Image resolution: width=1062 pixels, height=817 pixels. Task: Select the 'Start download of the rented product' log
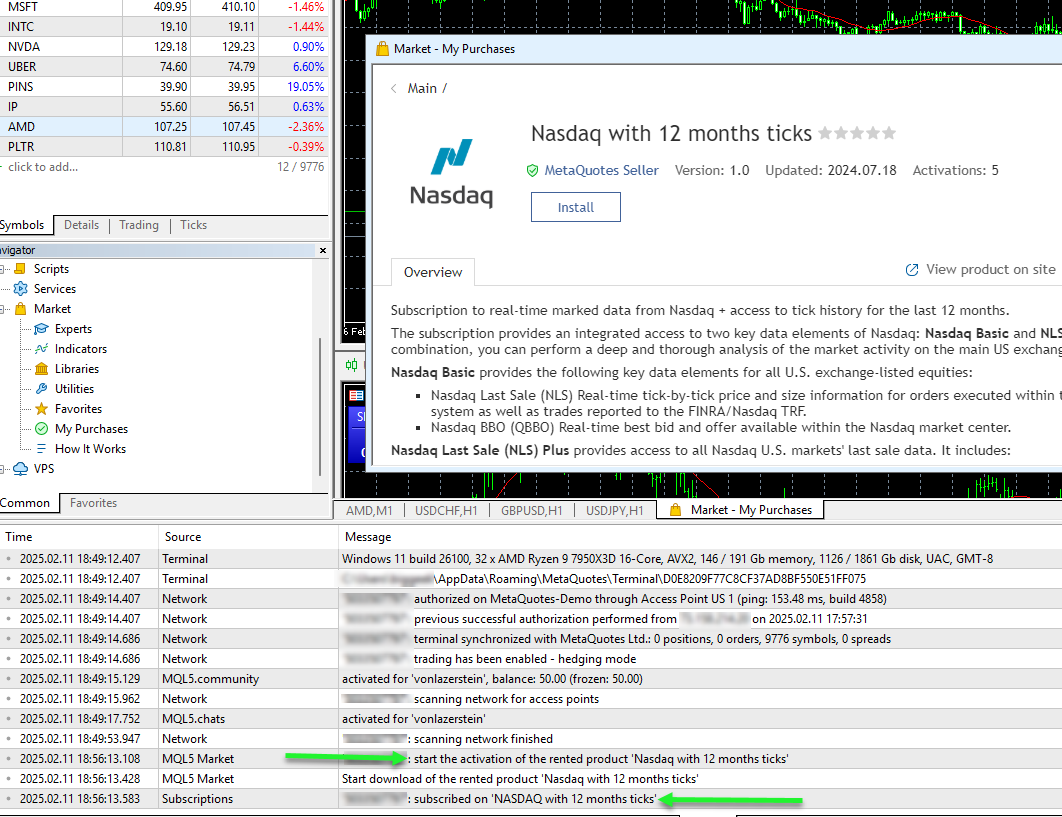click(x=531, y=779)
